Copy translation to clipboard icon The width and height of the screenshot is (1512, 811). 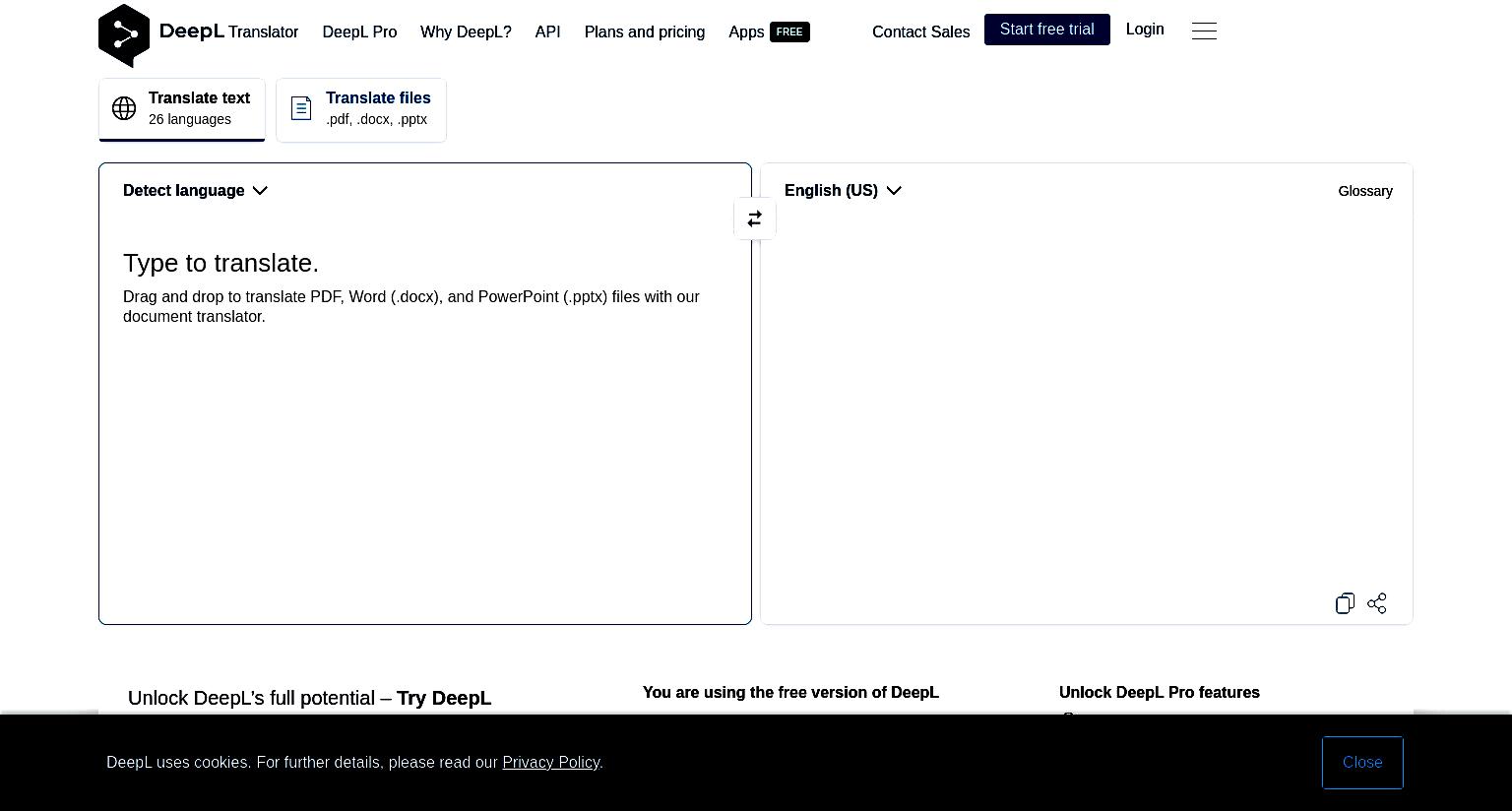pyautogui.click(x=1345, y=603)
